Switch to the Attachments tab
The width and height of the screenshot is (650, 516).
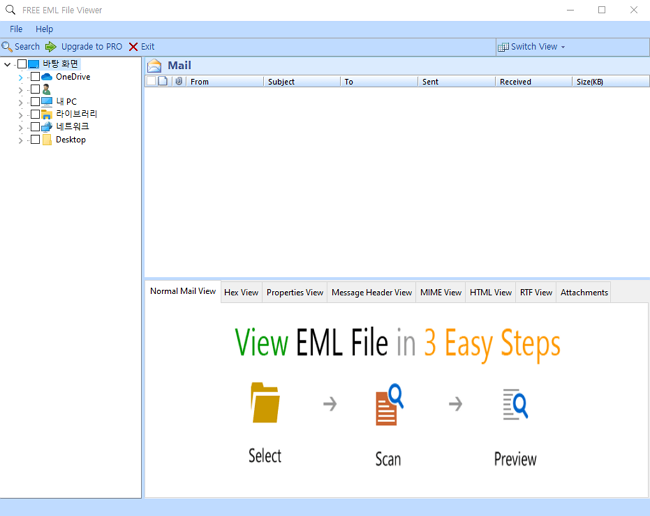coord(584,293)
